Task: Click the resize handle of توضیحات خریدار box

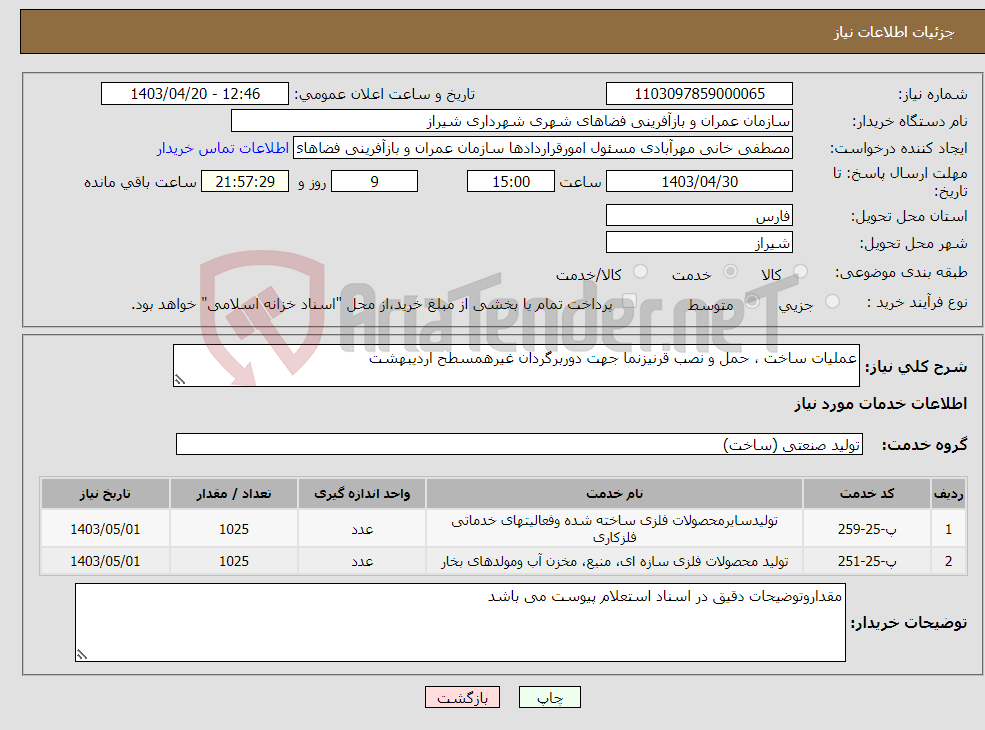Action: point(82,655)
